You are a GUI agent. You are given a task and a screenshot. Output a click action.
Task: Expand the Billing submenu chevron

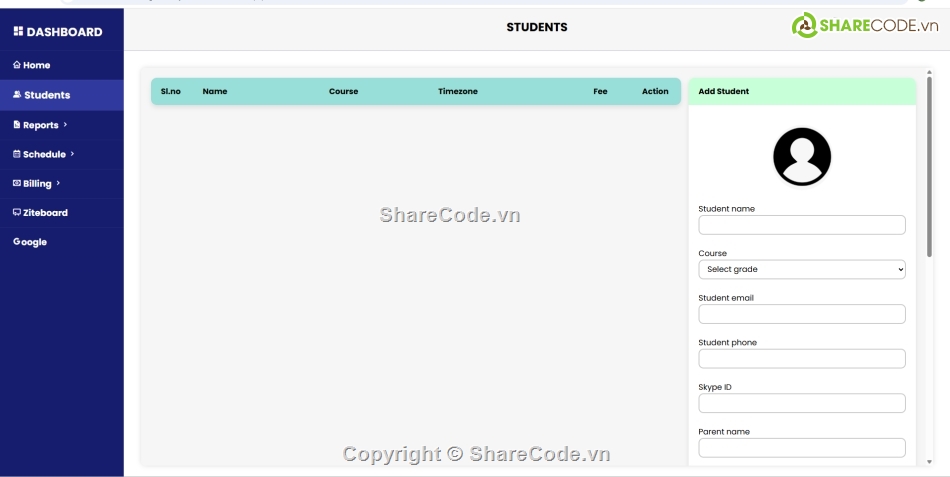click(x=58, y=183)
